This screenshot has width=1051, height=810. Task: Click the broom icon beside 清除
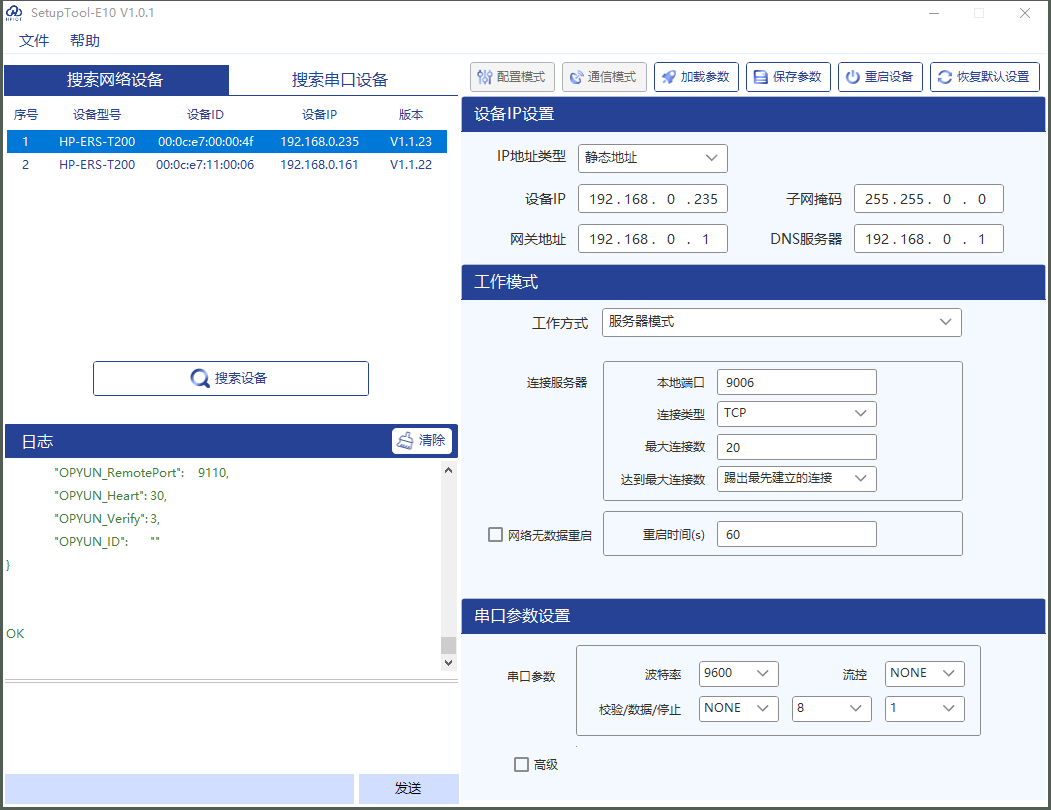coord(405,441)
